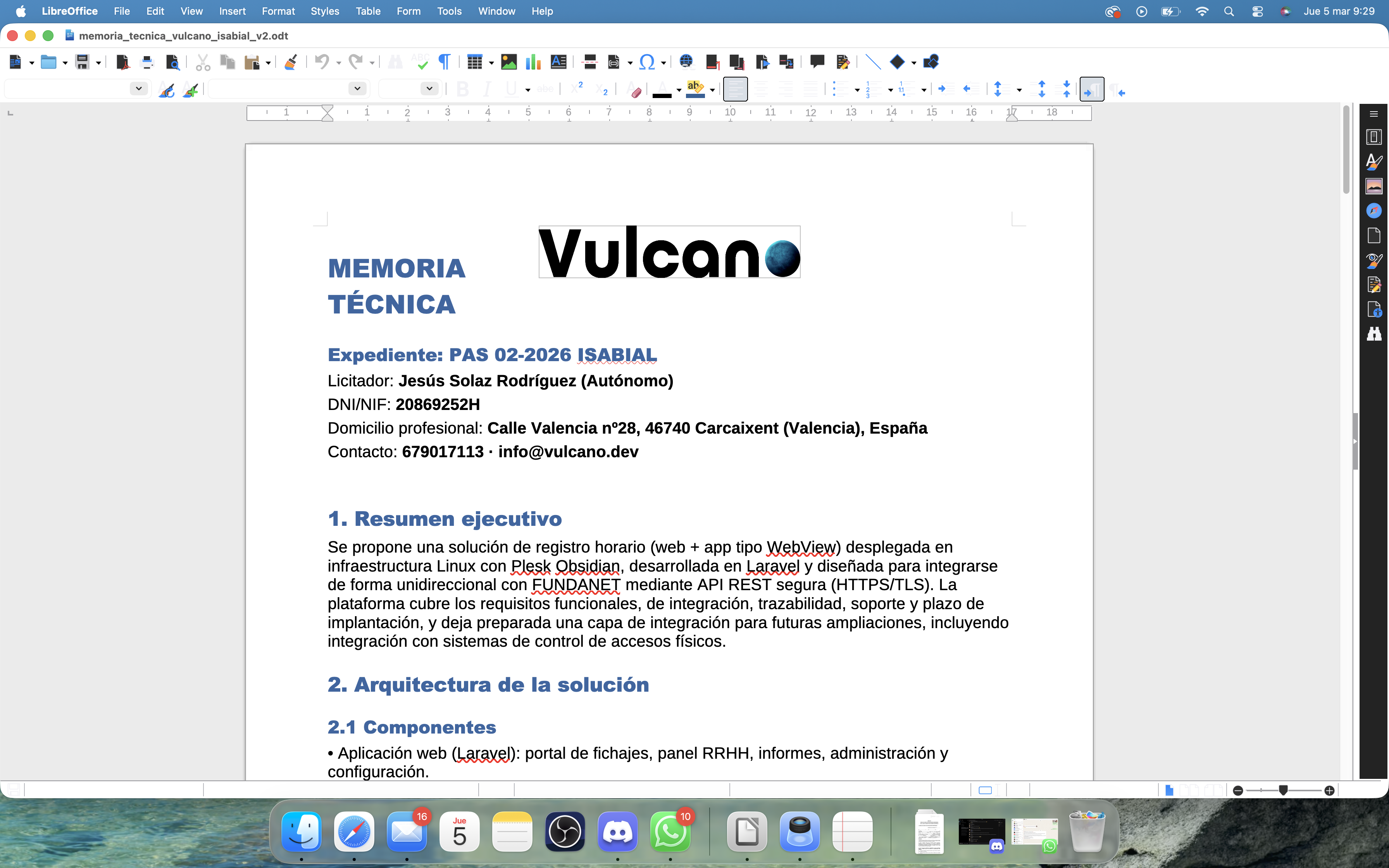Expand the paragraph style dropdown
1389x868 pixels.
pos(138,88)
